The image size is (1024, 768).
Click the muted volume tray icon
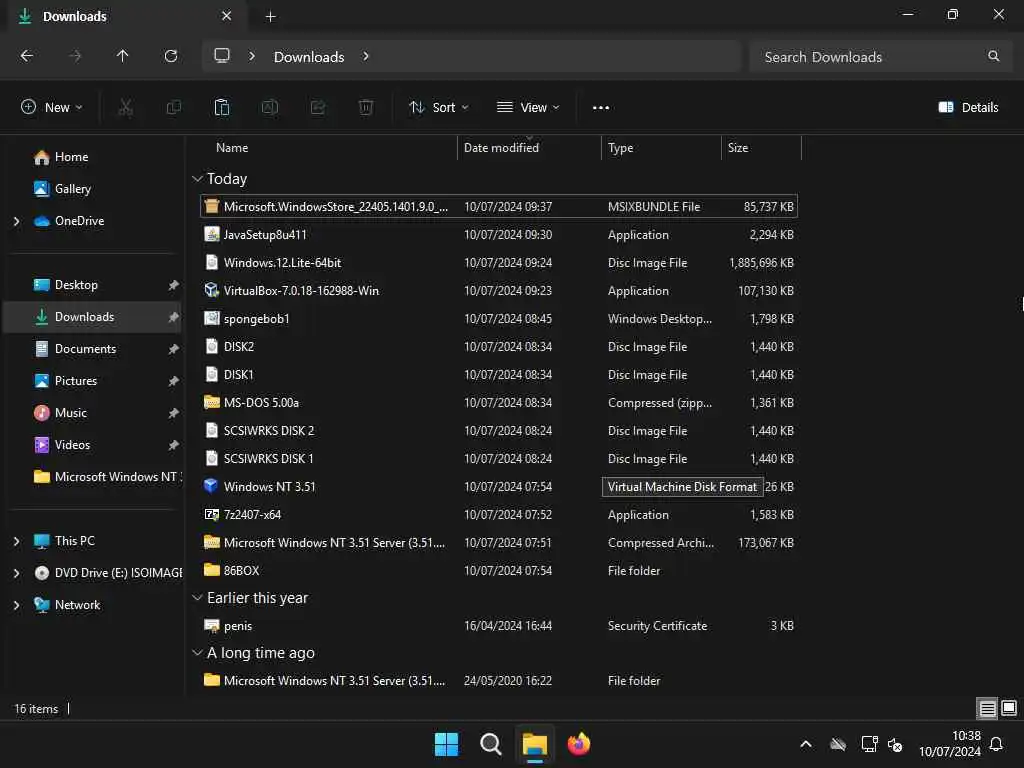[895, 744]
